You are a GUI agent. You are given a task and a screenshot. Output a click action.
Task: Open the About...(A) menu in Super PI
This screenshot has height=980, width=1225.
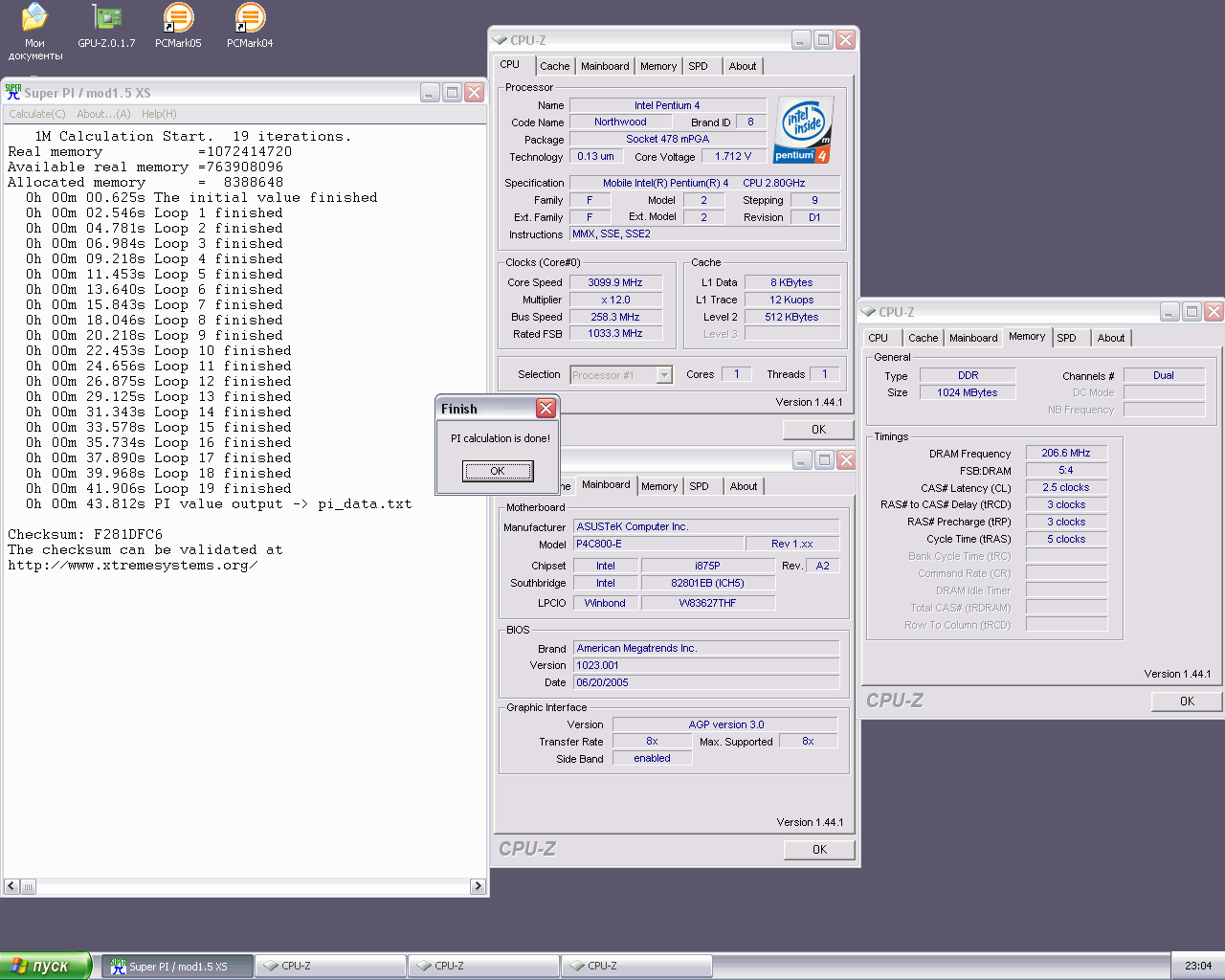click(x=103, y=114)
